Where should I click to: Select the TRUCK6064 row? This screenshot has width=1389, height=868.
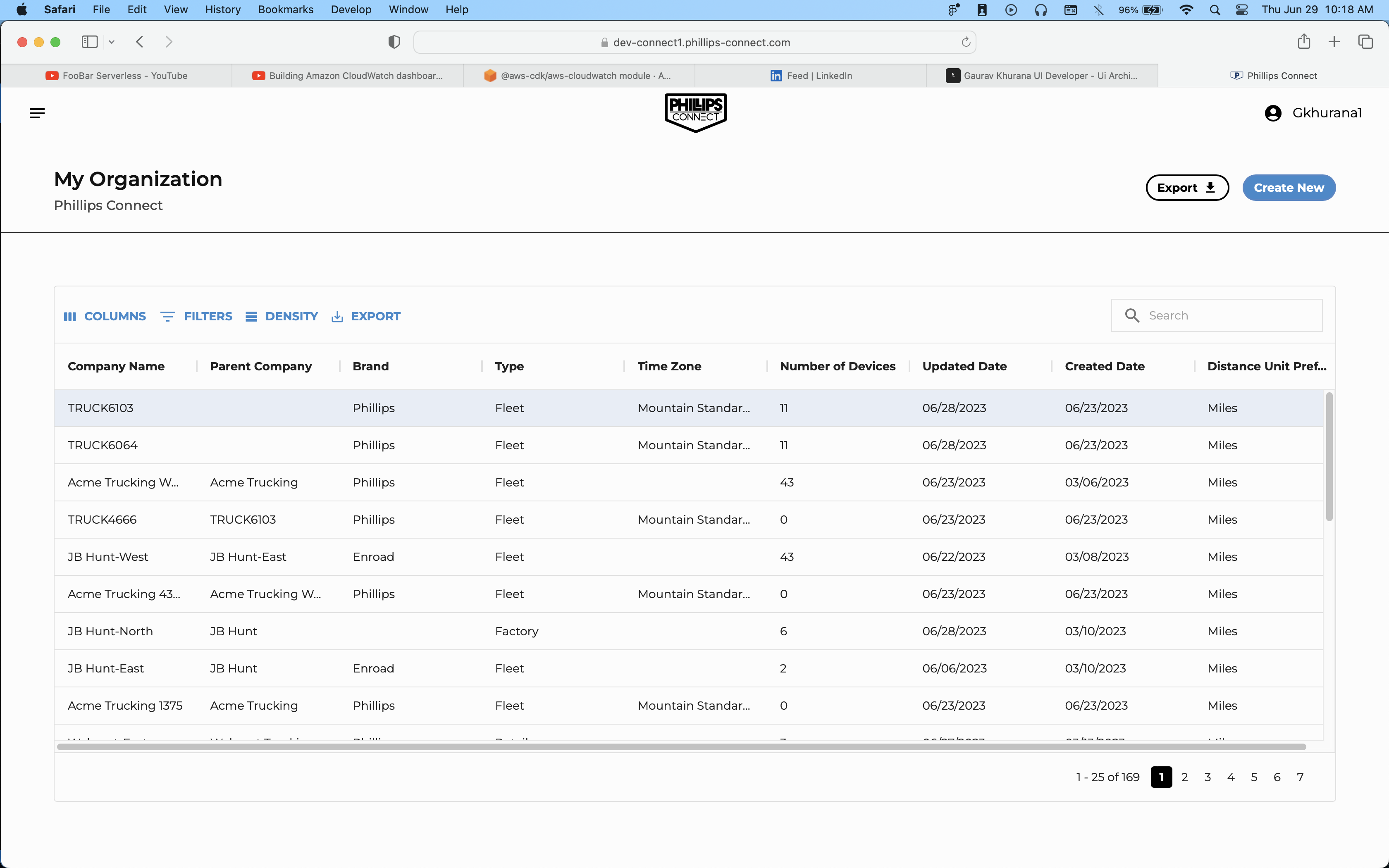point(688,446)
